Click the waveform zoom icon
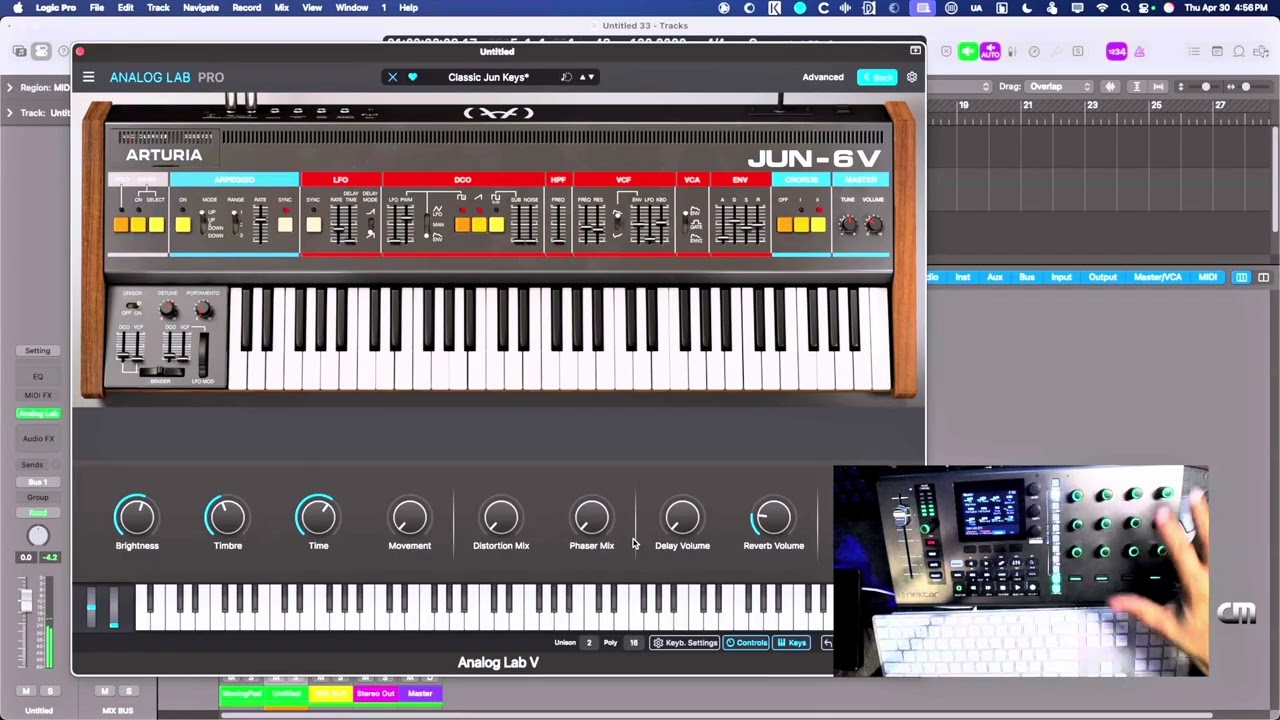Viewport: 1280px width, 720px height. (1110, 87)
